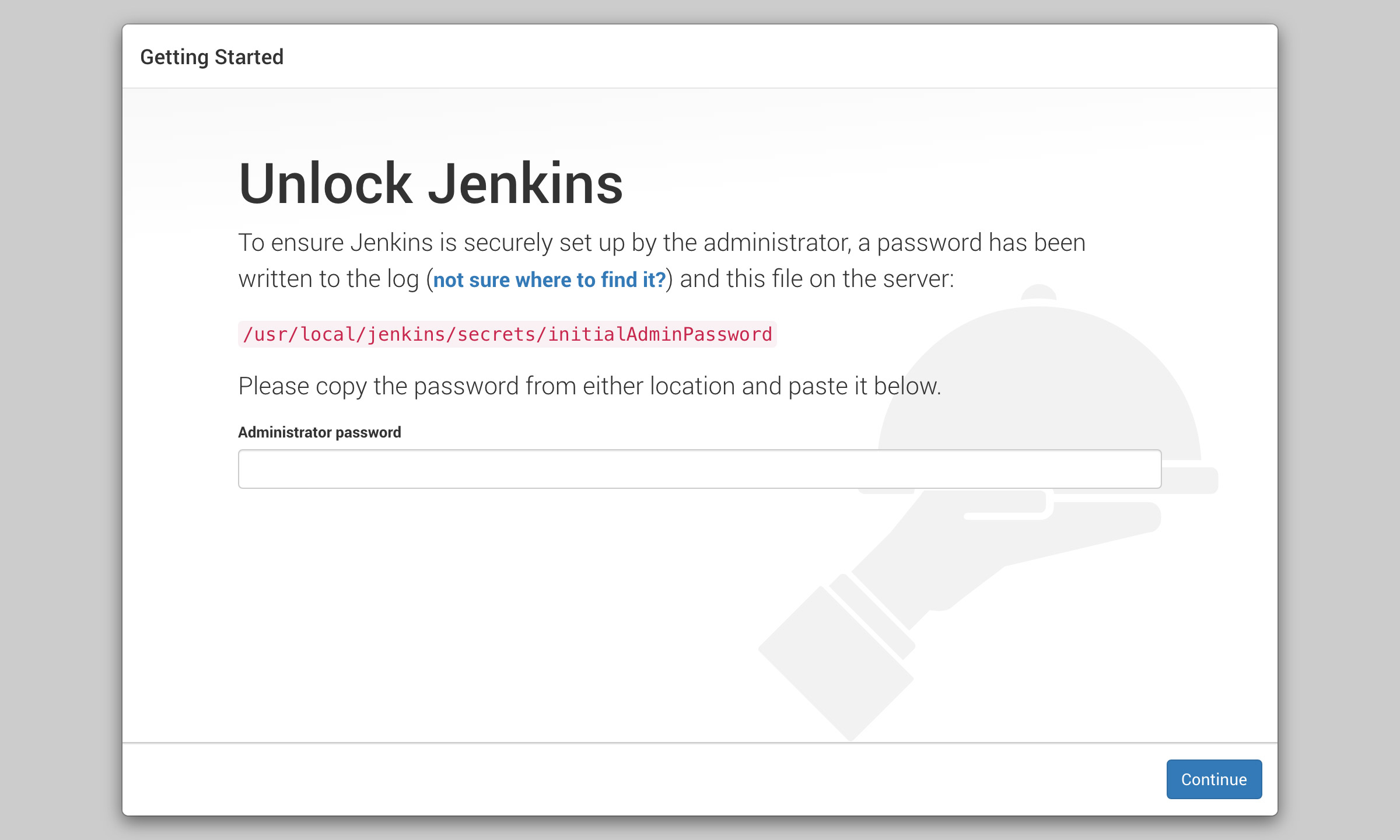This screenshot has width=1400, height=840.
Task: Click the text "and this file on the server:"
Action: [x=817, y=279]
